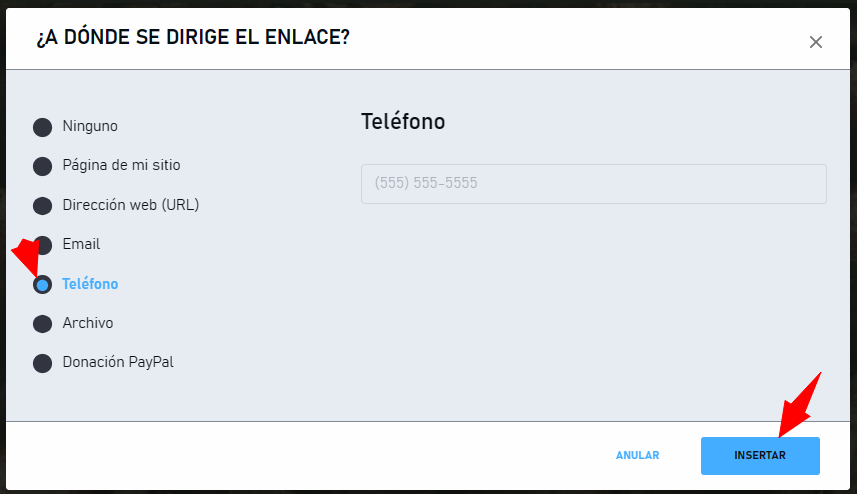This screenshot has height=494, width=857.
Task: Select the Dirección web (URL) radio button
Action: point(43,206)
